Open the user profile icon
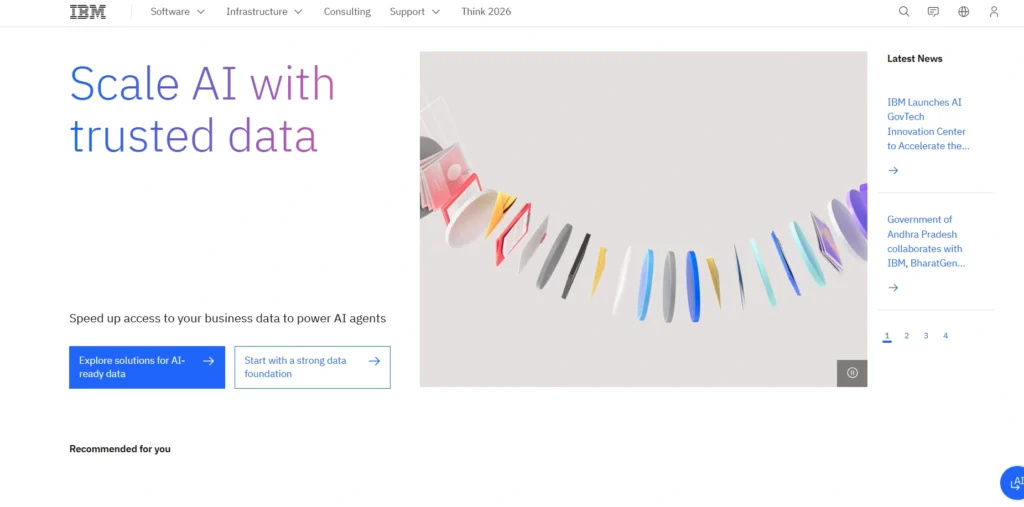 point(993,12)
